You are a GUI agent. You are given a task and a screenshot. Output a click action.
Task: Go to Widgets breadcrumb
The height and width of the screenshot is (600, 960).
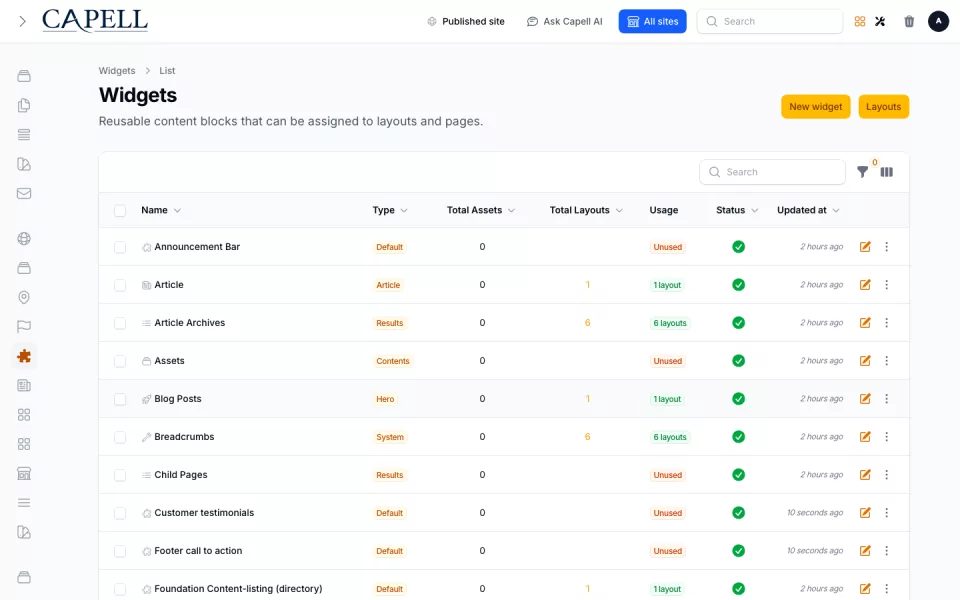click(x=117, y=70)
